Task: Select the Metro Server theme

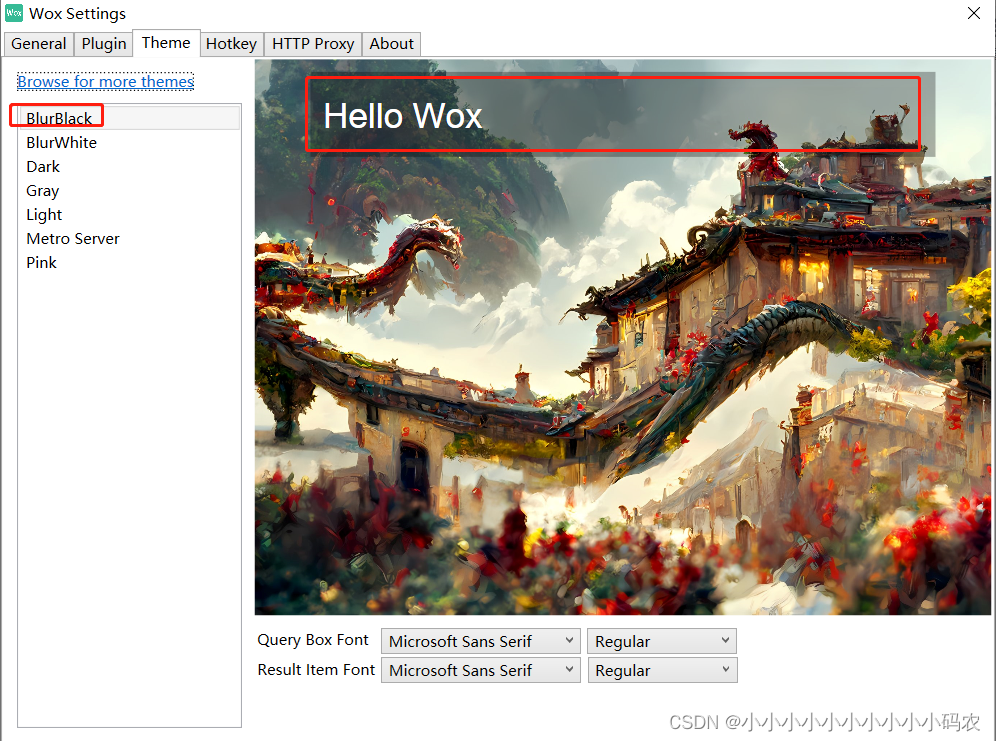Action: click(129, 239)
